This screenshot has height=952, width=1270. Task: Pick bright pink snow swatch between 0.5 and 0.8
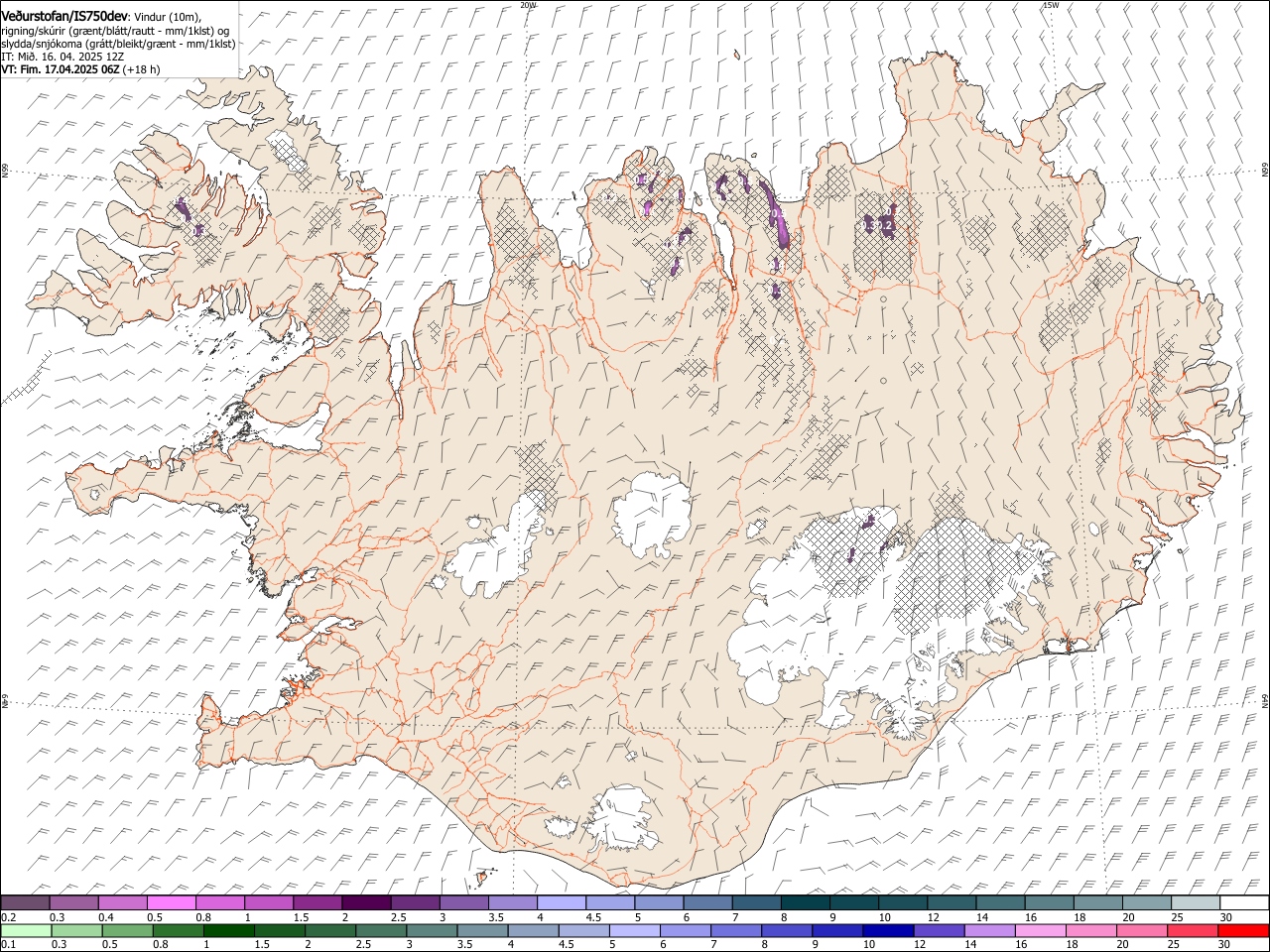click(171, 902)
